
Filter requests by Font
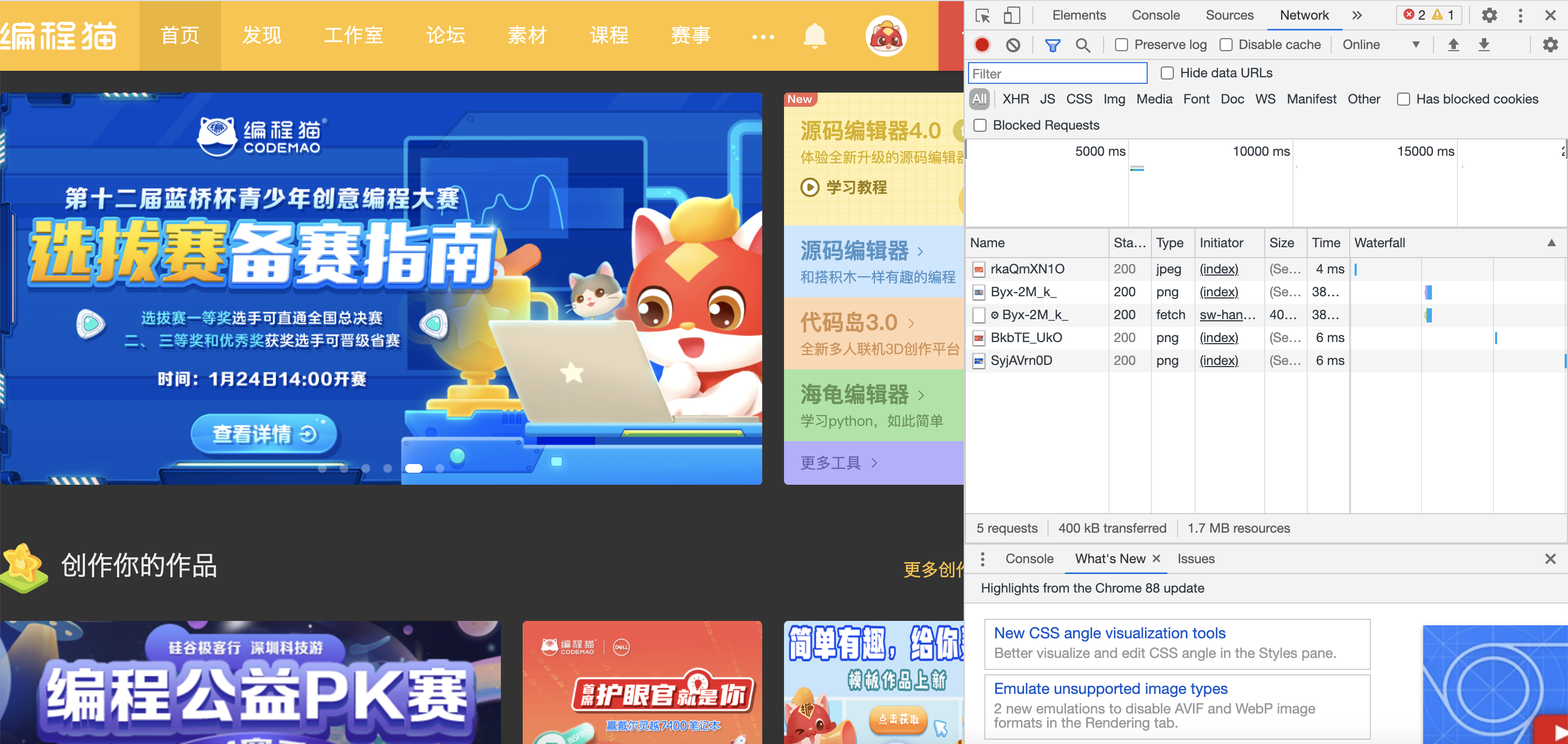point(1196,99)
